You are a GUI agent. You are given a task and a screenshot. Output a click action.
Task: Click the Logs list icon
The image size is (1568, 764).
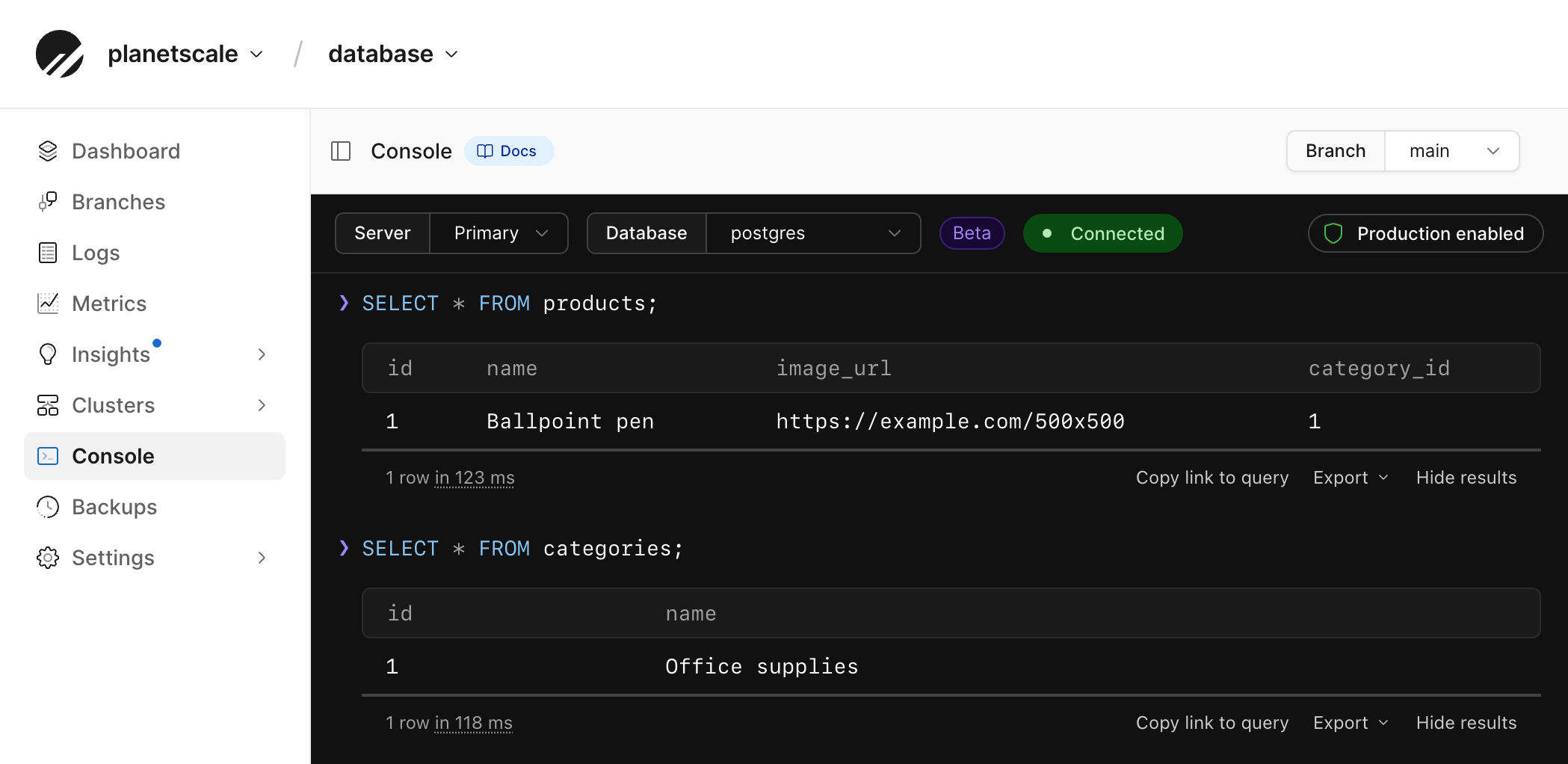[x=48, y=253]
